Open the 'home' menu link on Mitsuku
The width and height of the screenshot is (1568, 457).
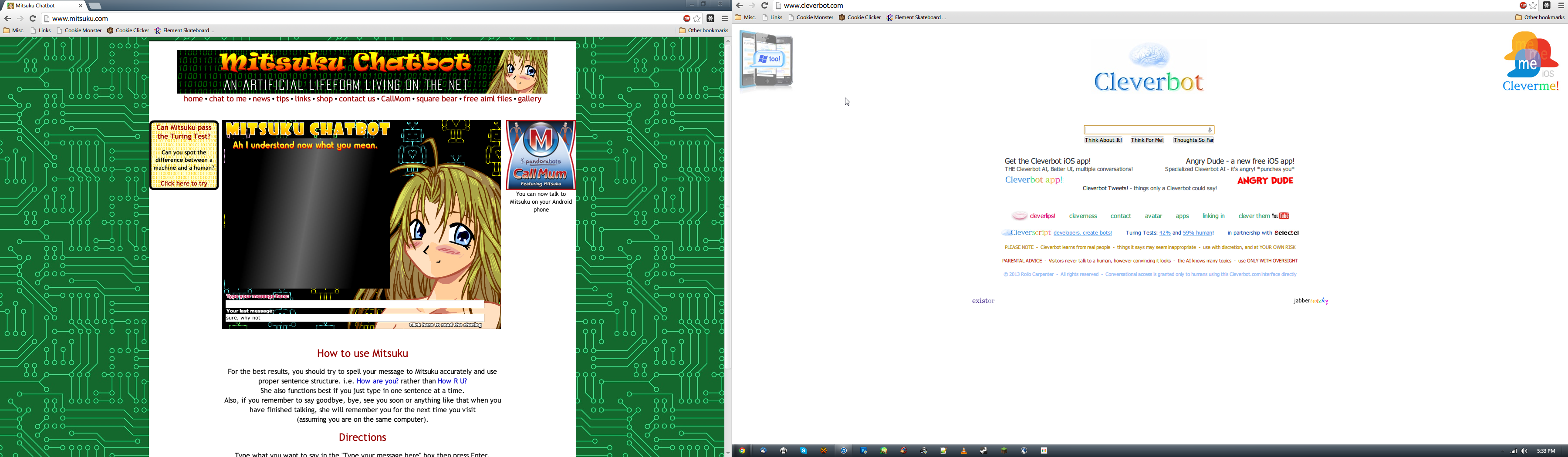click(193, 99)
